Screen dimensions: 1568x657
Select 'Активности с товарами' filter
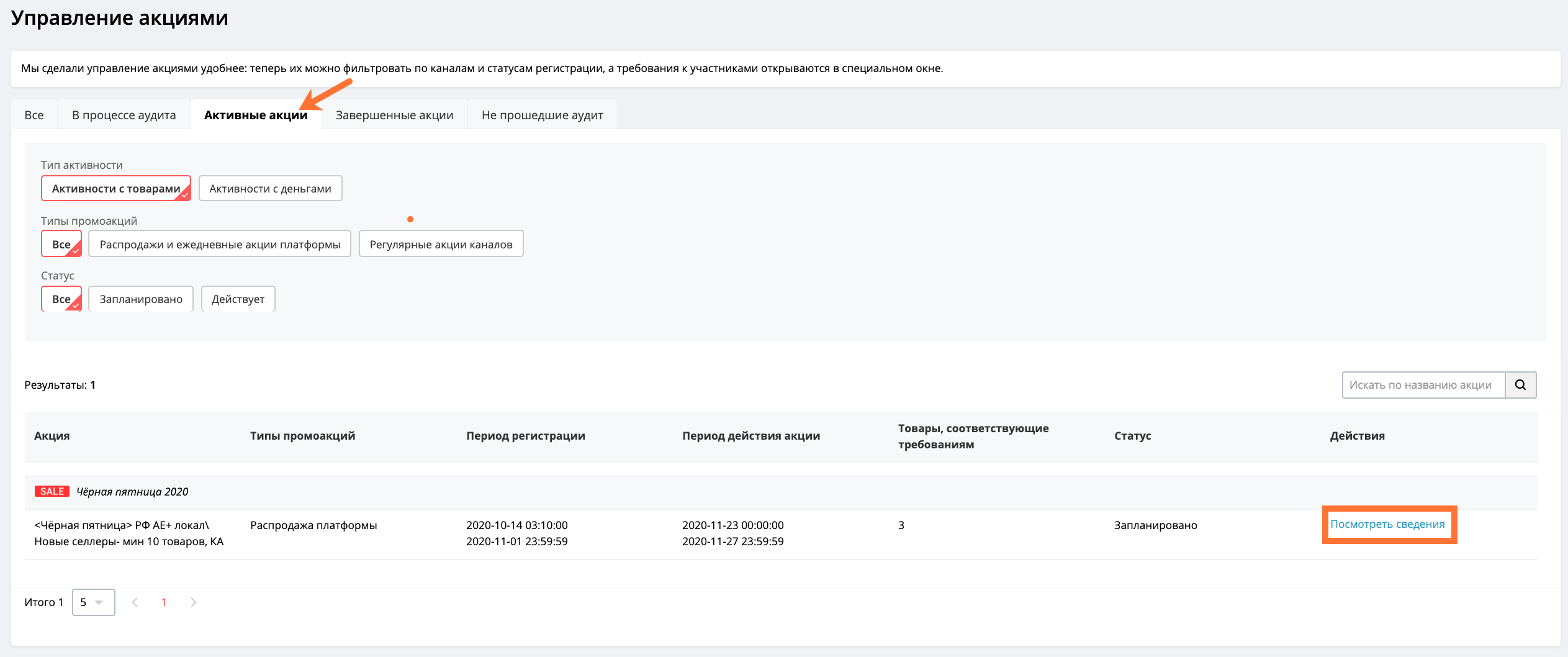coord(116,188)
